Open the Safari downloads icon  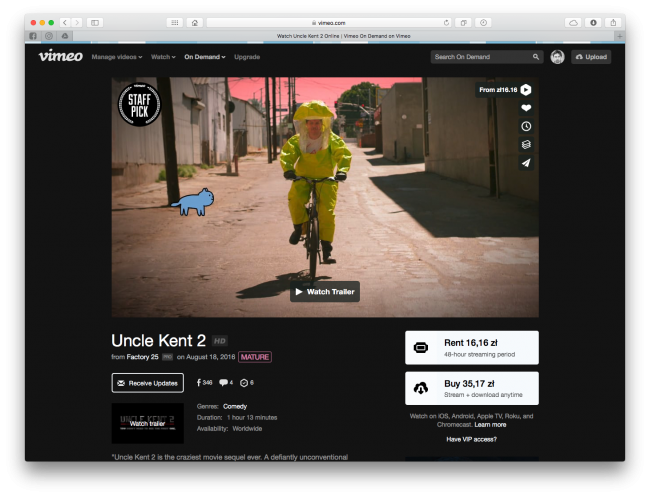(x=593, y=22)
